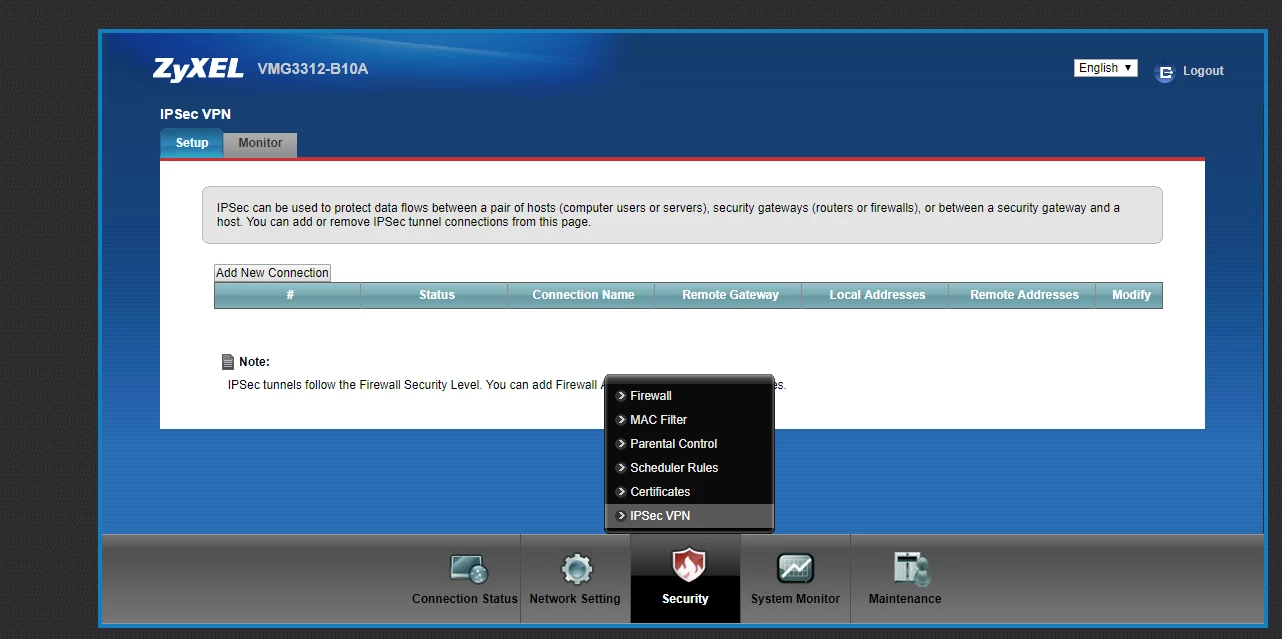Click the Modify column header
The height and width of the screenshot is (639, 1282).
pos(1130,295)
